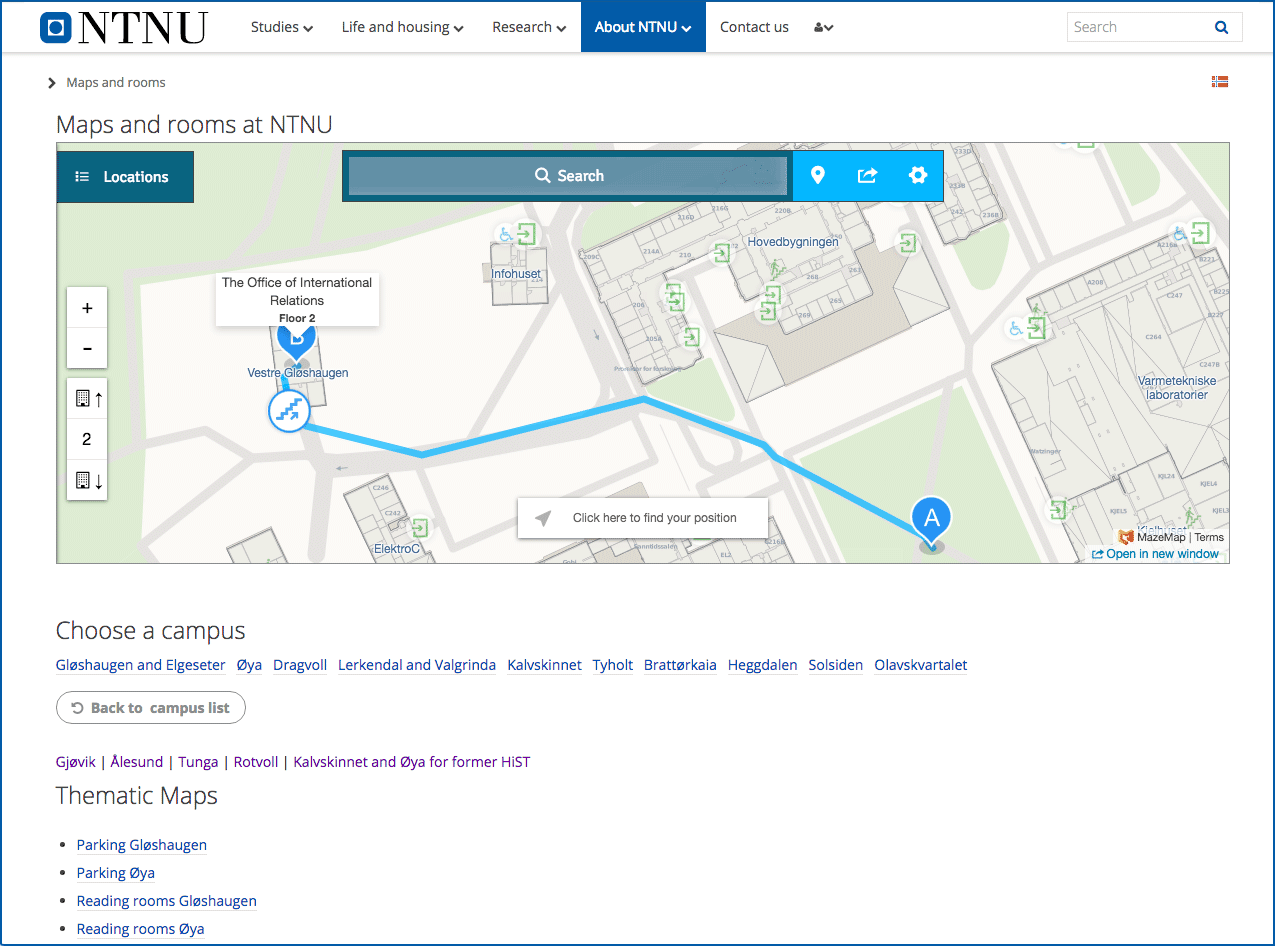Open the Locations list panel
The image size is (1275, 946).
(125, 177)
